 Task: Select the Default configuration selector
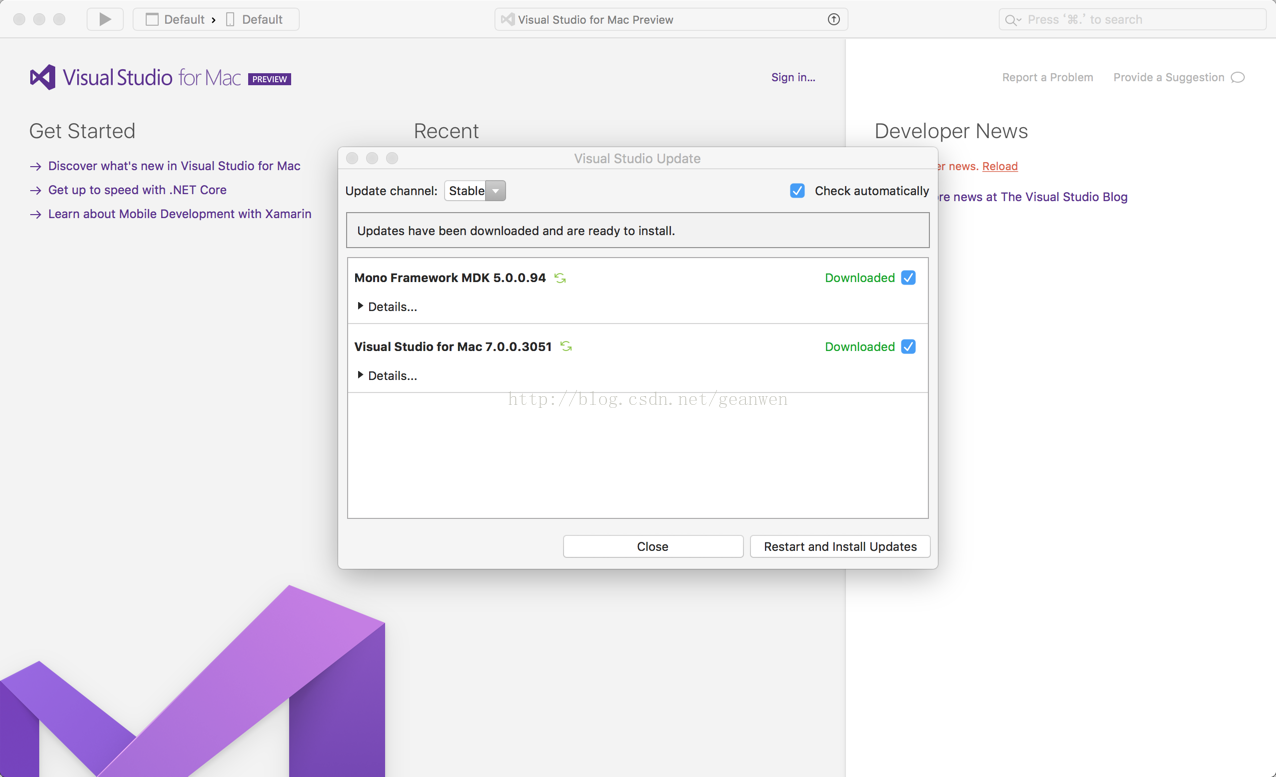click(x=175, y=19)
